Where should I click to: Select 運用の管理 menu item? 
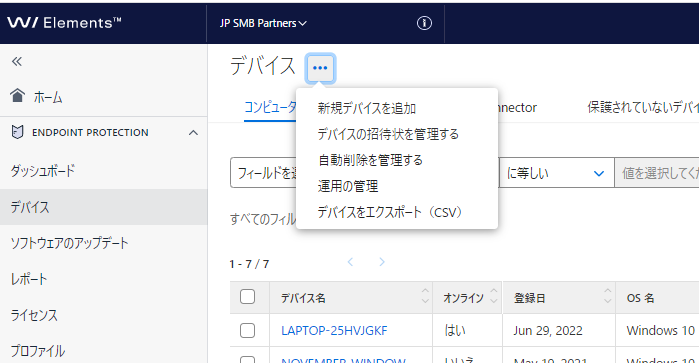coord(348,186)
